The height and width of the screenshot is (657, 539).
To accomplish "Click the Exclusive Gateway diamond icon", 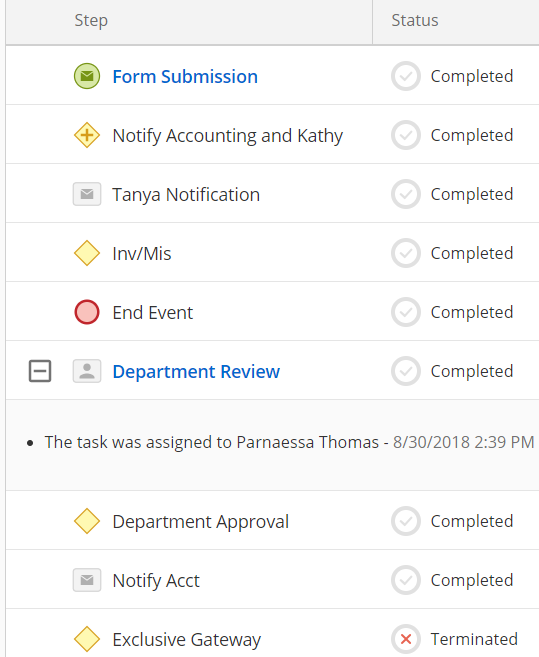I will [87, 639].
